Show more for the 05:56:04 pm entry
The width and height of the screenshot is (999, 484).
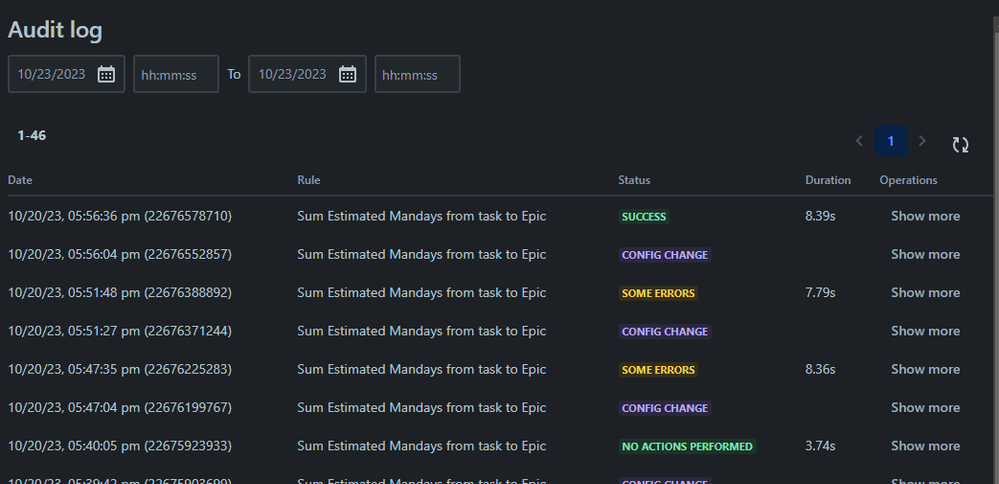[925, 254]
